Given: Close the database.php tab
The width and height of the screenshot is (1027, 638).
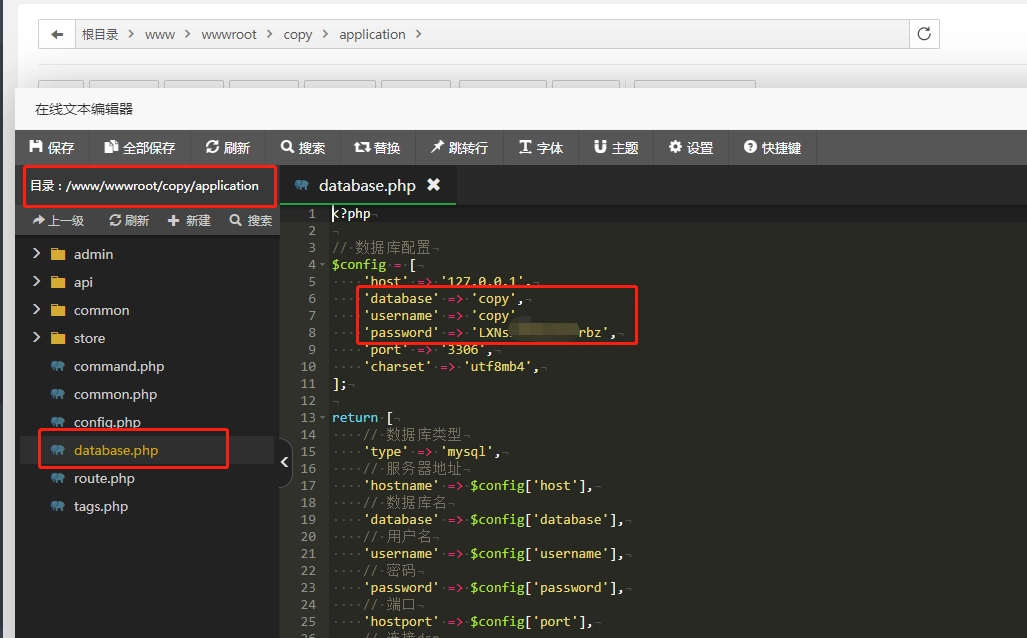Looking at the screenshot, I should (x=433, y=185).
